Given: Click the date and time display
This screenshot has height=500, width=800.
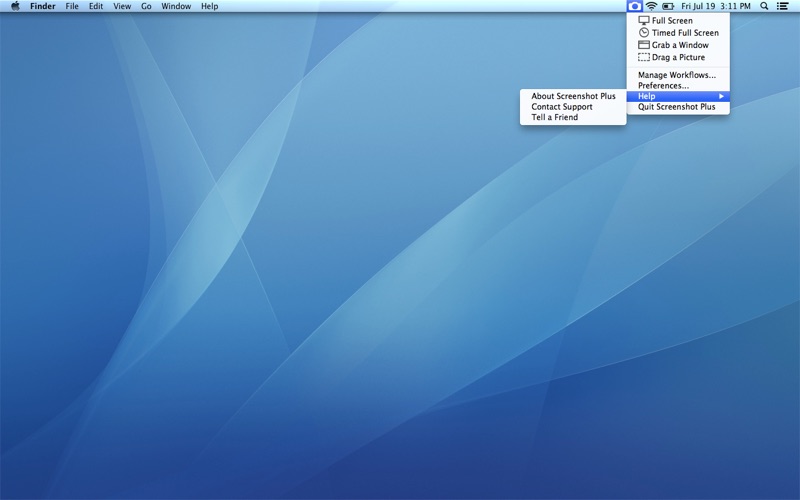Looking at the screenshot, I should coord(716,6).
